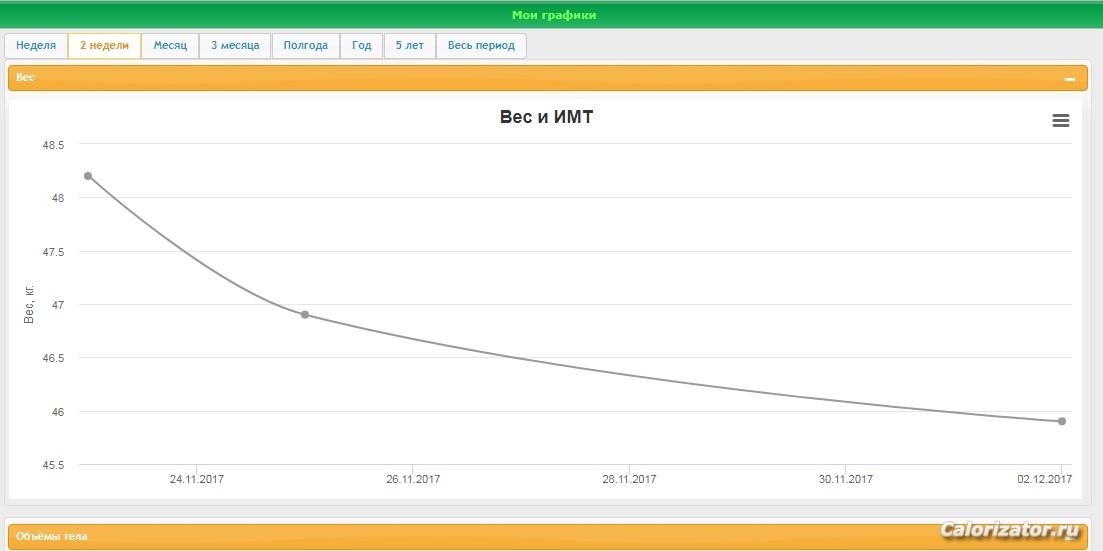Switch to the Месяц tab
1103x551 pixels.
pyautogui.click(x=170, y=46)
